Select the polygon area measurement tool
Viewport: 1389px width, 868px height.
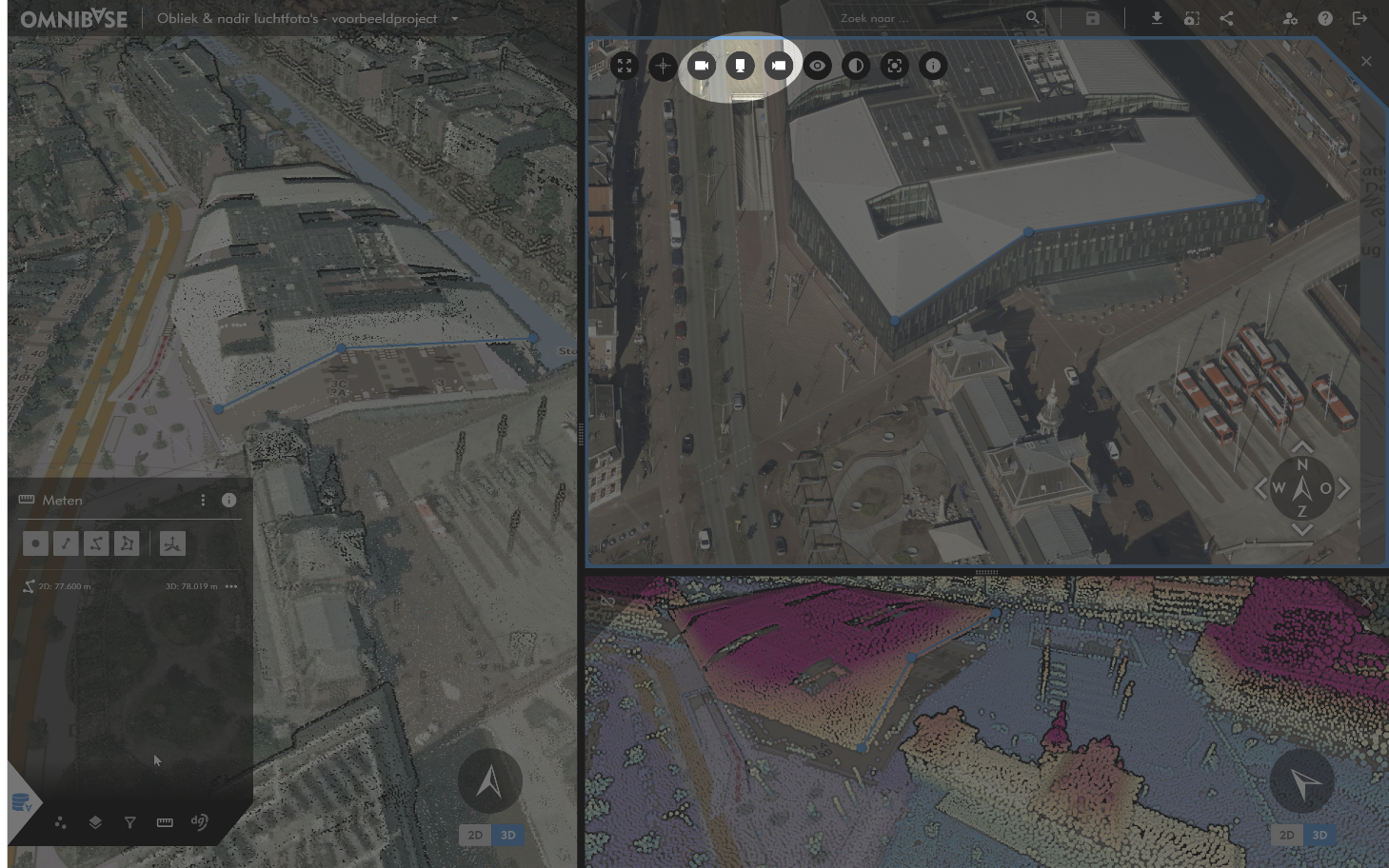pos(127,543)
